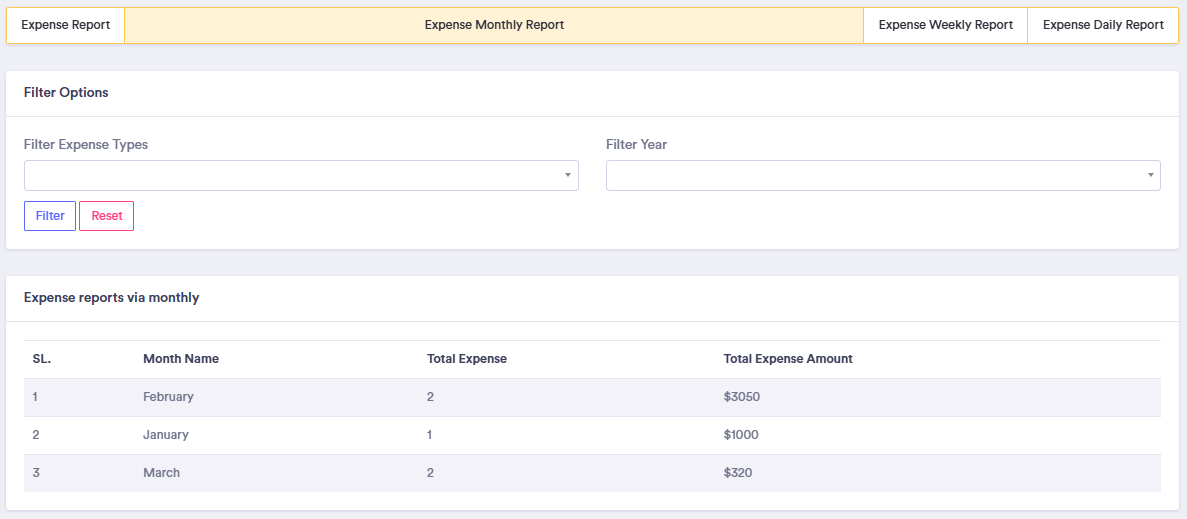Screen dimensions: 1187x519
Task: Click the $3050 amount cell
Action: pyautogui.click(x=742, y=397)
